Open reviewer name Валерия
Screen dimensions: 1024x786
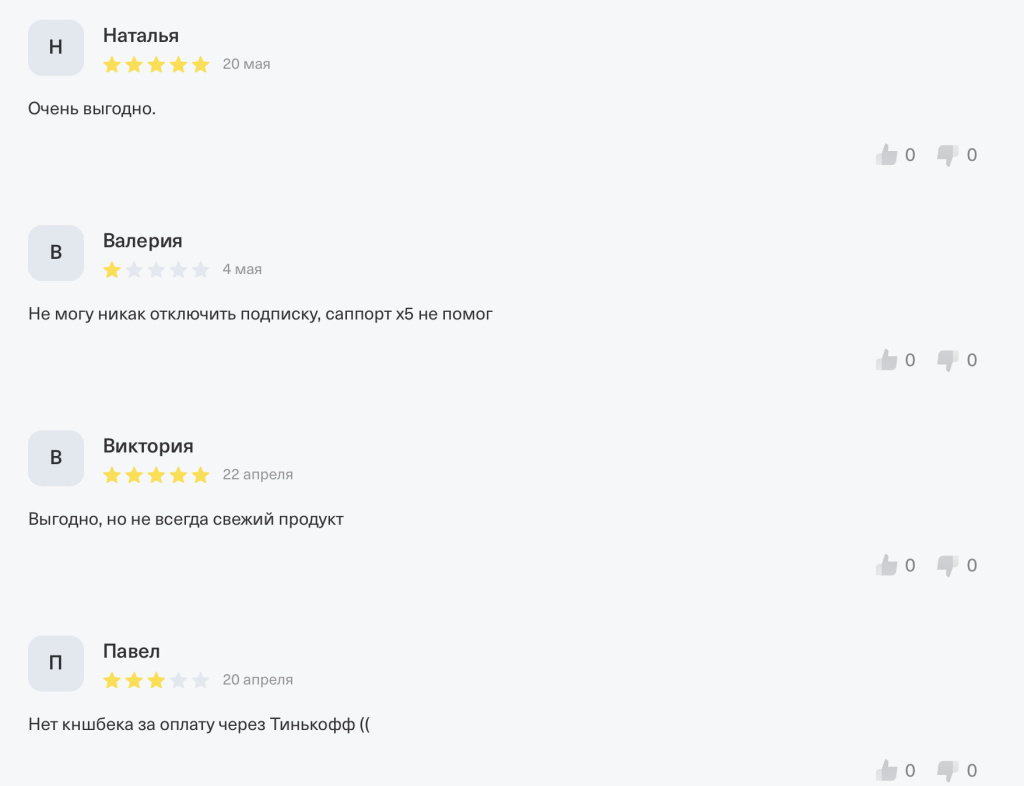point(142,241)
